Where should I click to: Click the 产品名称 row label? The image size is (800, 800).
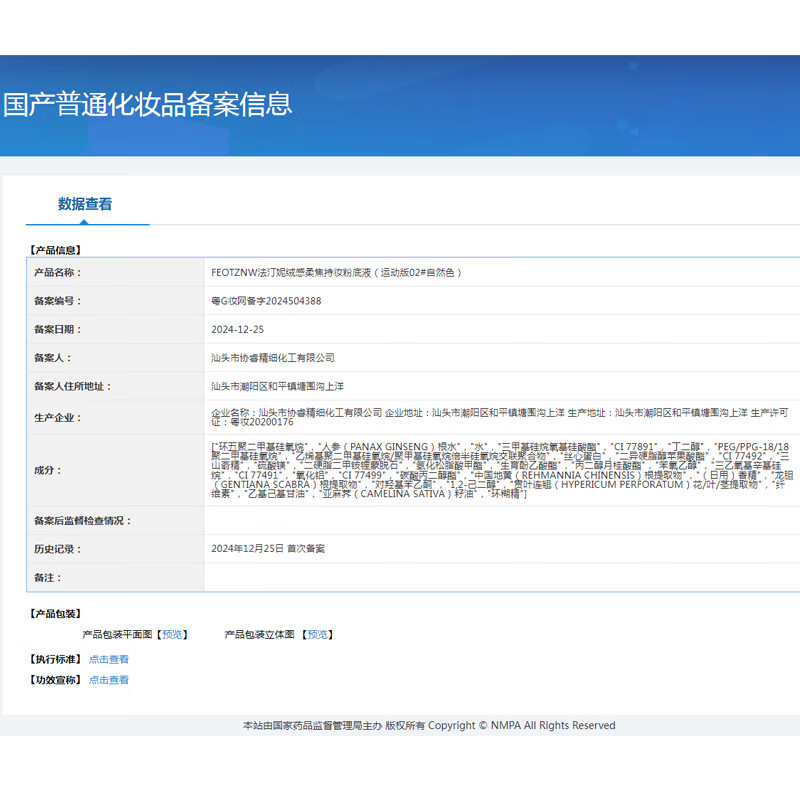click(56, 272)
